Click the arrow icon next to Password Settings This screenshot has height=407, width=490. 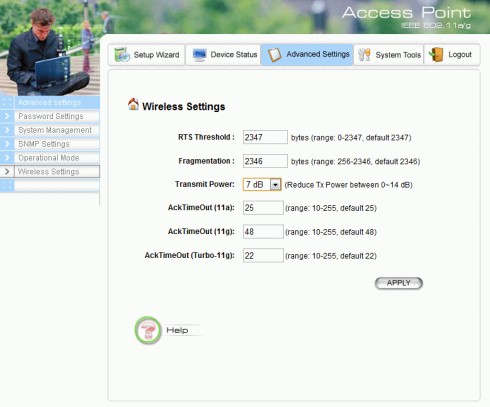[7, 116]
